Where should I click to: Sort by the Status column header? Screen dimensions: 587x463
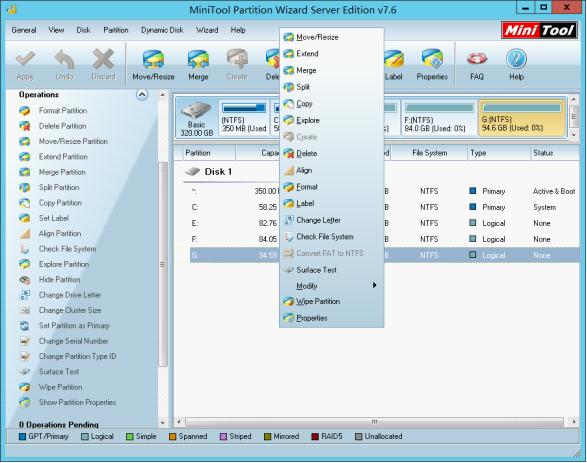click(x=554, y=153)
